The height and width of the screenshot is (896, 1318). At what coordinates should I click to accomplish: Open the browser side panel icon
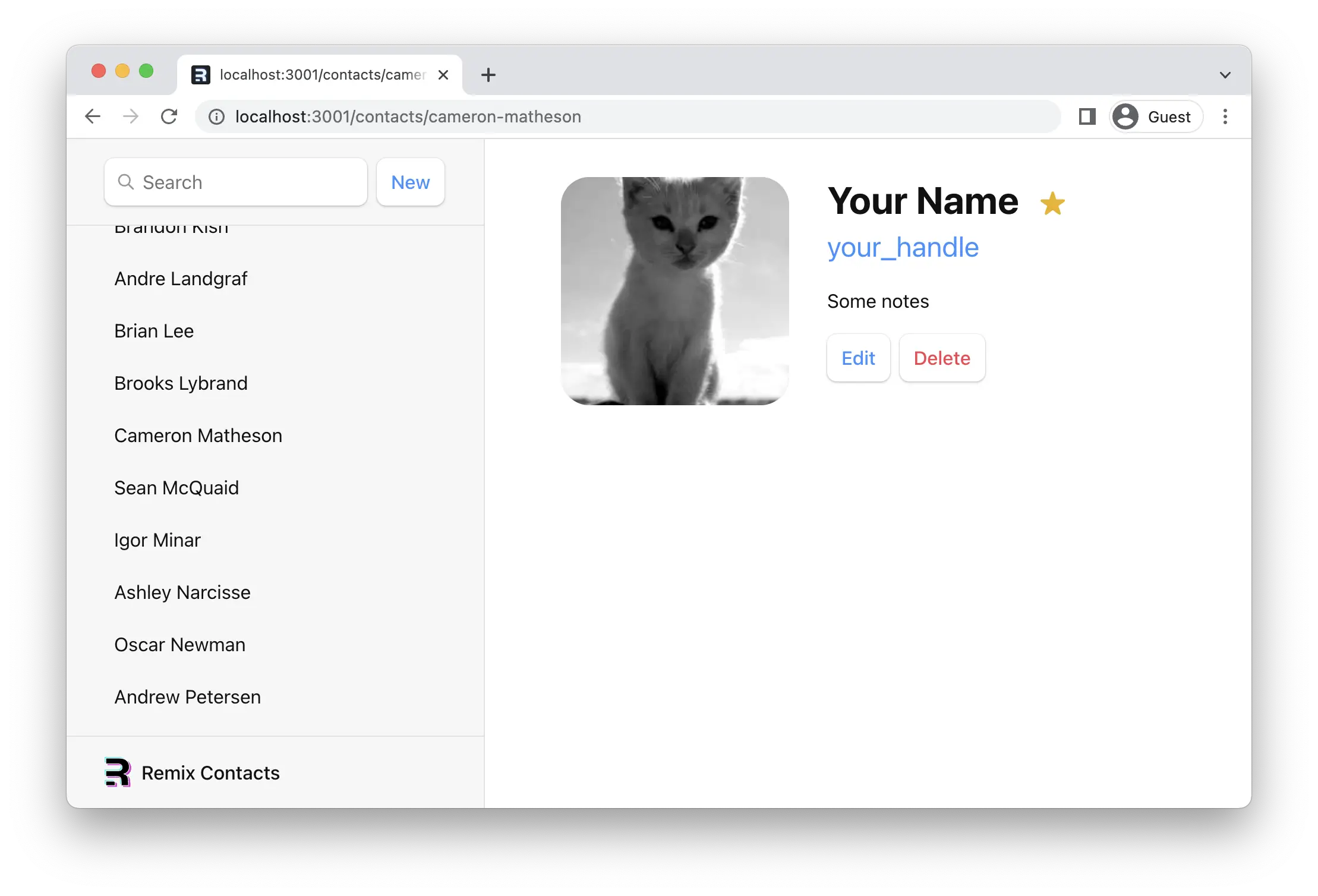pyautogui.click(x=1087, y=116)
